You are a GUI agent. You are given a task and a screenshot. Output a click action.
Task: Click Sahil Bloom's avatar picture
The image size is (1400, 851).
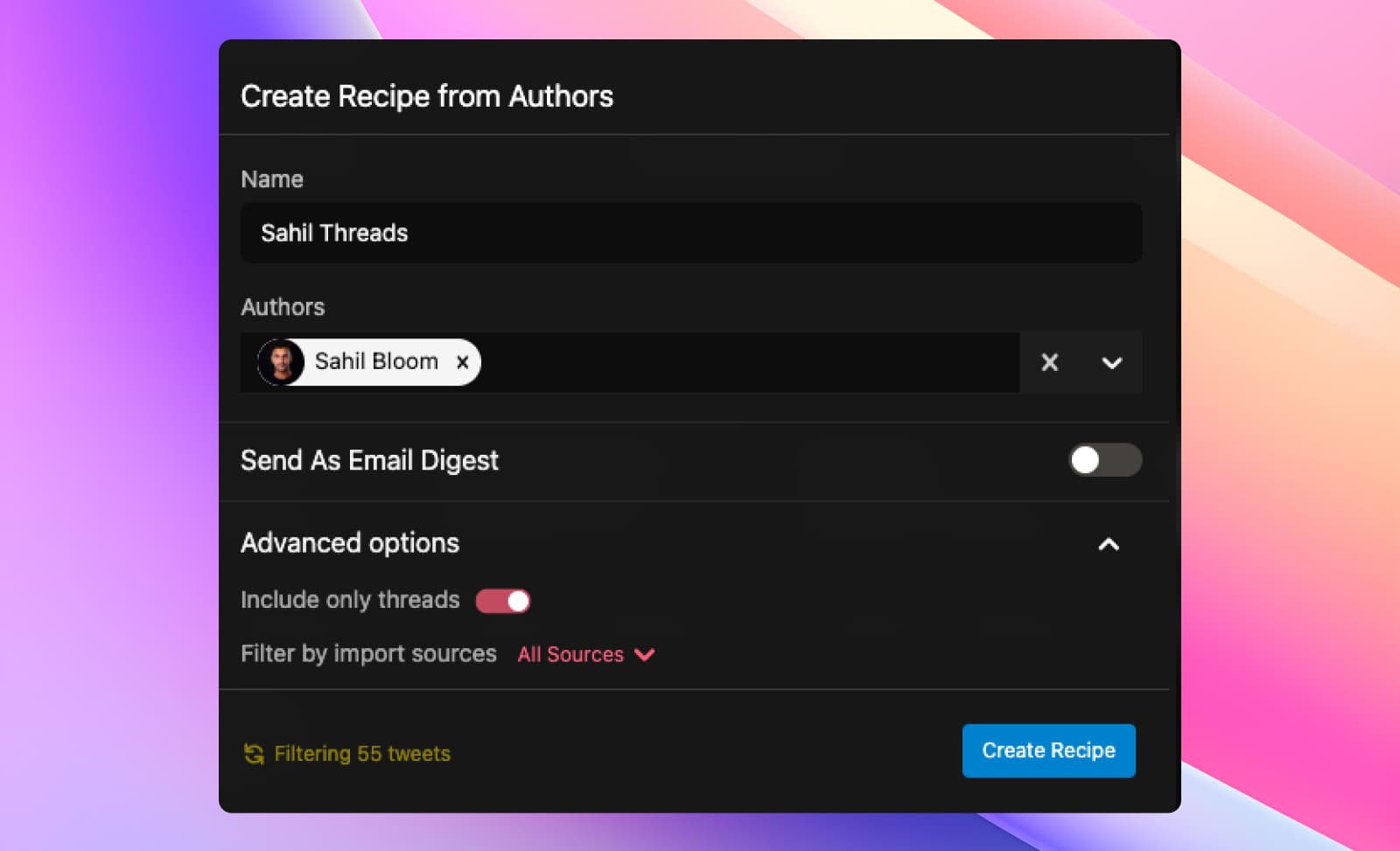pos(281,362)
